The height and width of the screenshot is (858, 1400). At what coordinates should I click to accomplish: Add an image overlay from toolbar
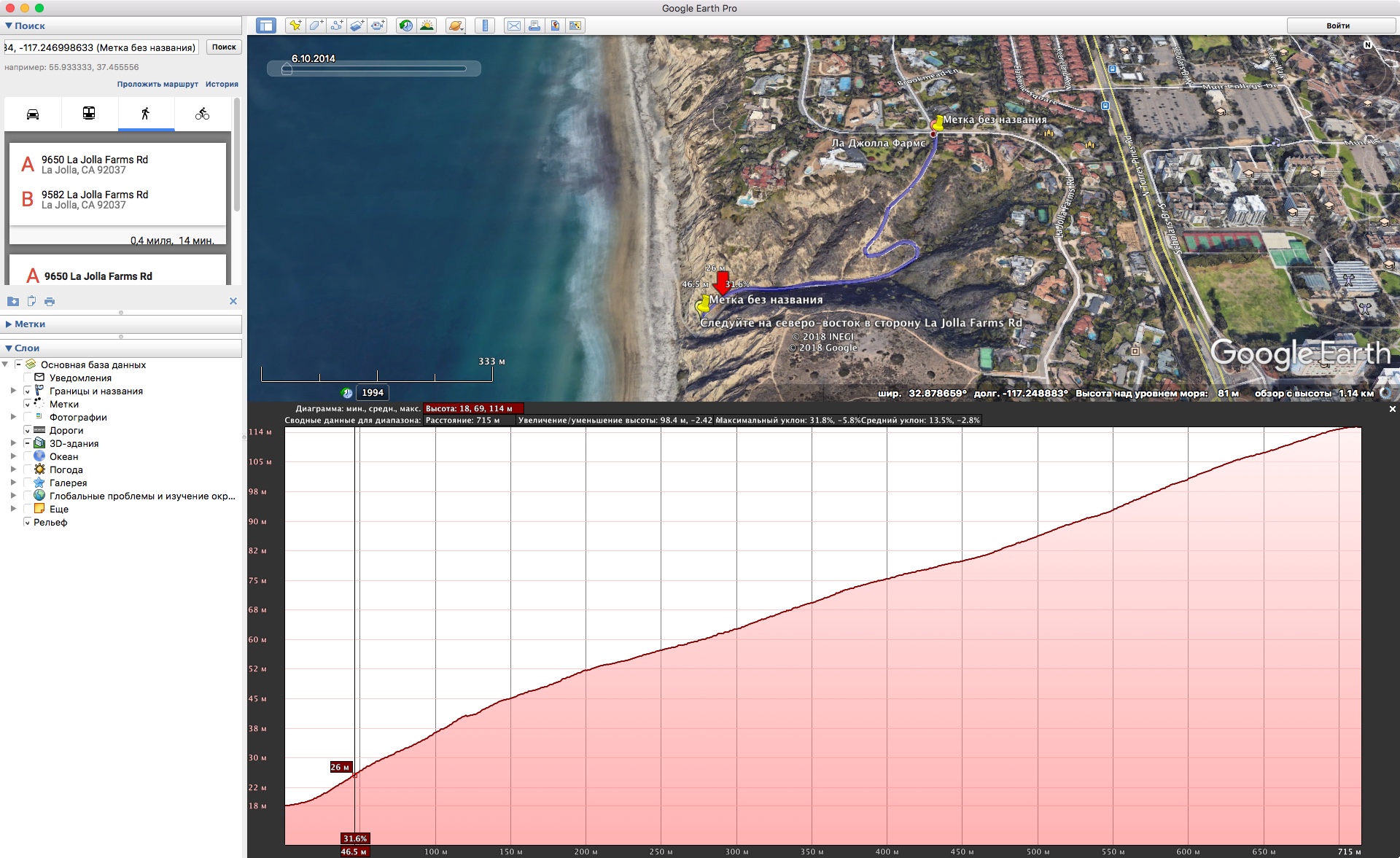357,26
